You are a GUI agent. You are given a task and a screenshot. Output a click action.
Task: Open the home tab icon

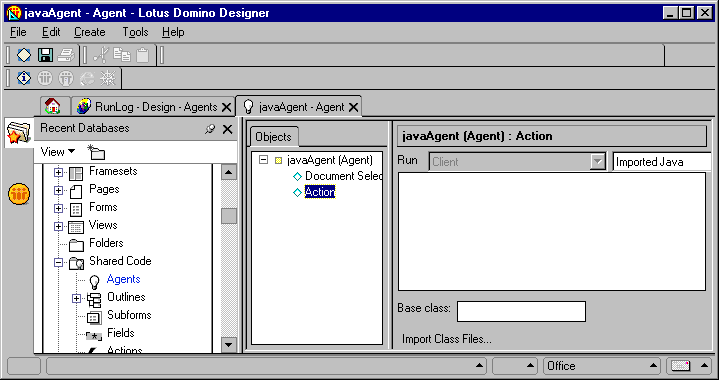(x=53, y=106)
